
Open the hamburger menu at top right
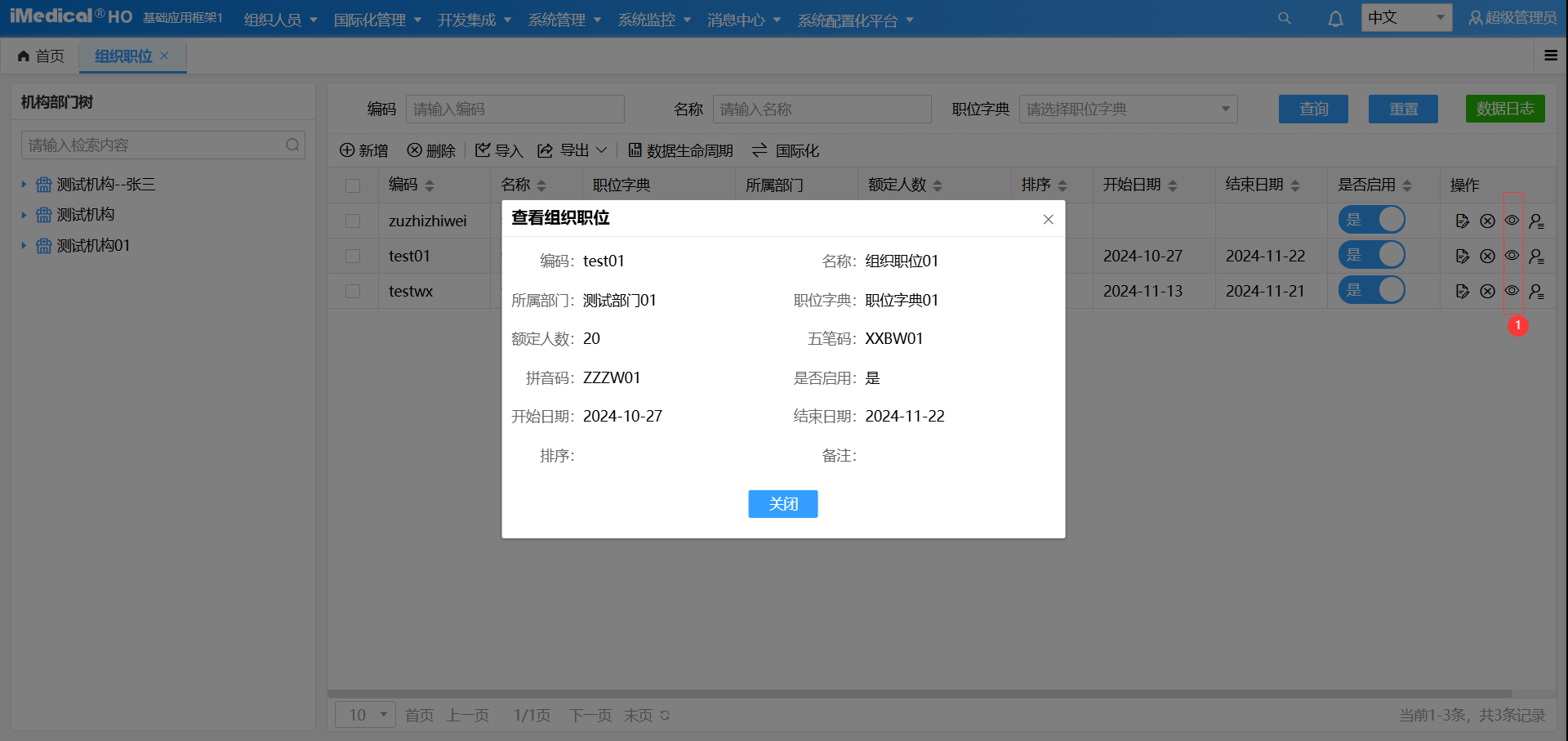click(1551, 56)
